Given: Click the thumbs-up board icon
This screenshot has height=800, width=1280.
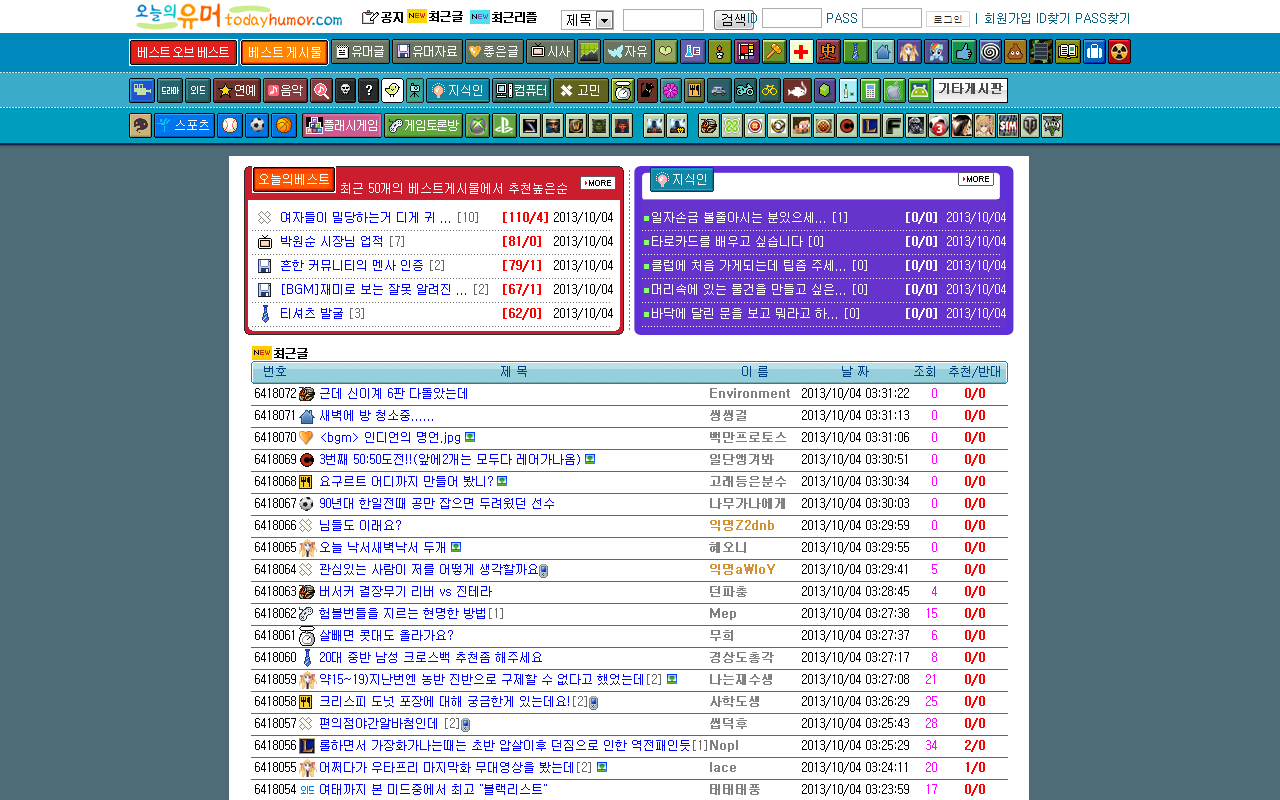Looking at the screenshot, I should click(x=963, y=52).
